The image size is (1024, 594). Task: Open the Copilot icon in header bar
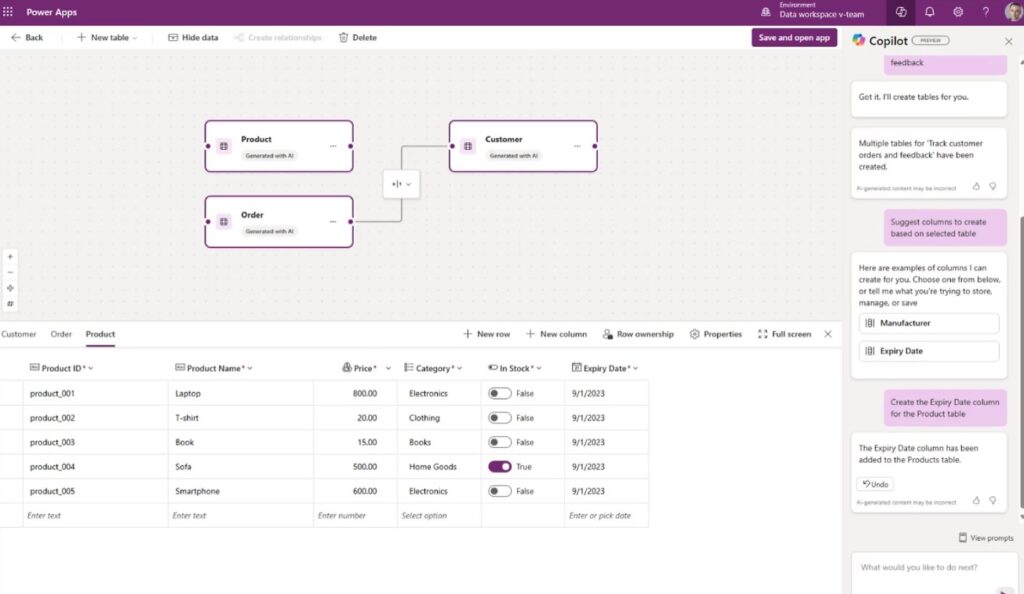point(901,12)
